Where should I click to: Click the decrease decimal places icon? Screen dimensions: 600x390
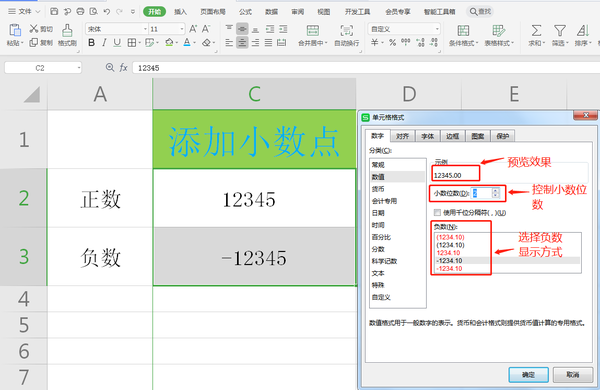click(x=434, y=42)
